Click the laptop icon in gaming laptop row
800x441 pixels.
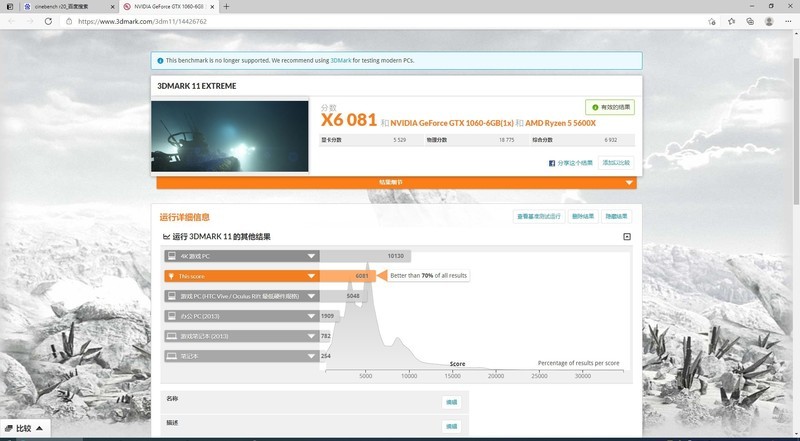[x=172, y=336]
